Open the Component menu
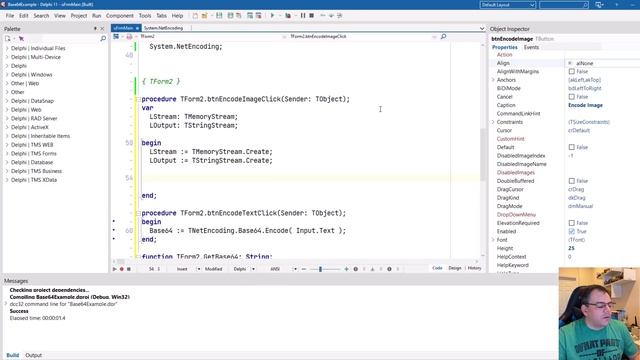Viewport: 640px width, 360px height. (x=120, y=16)
